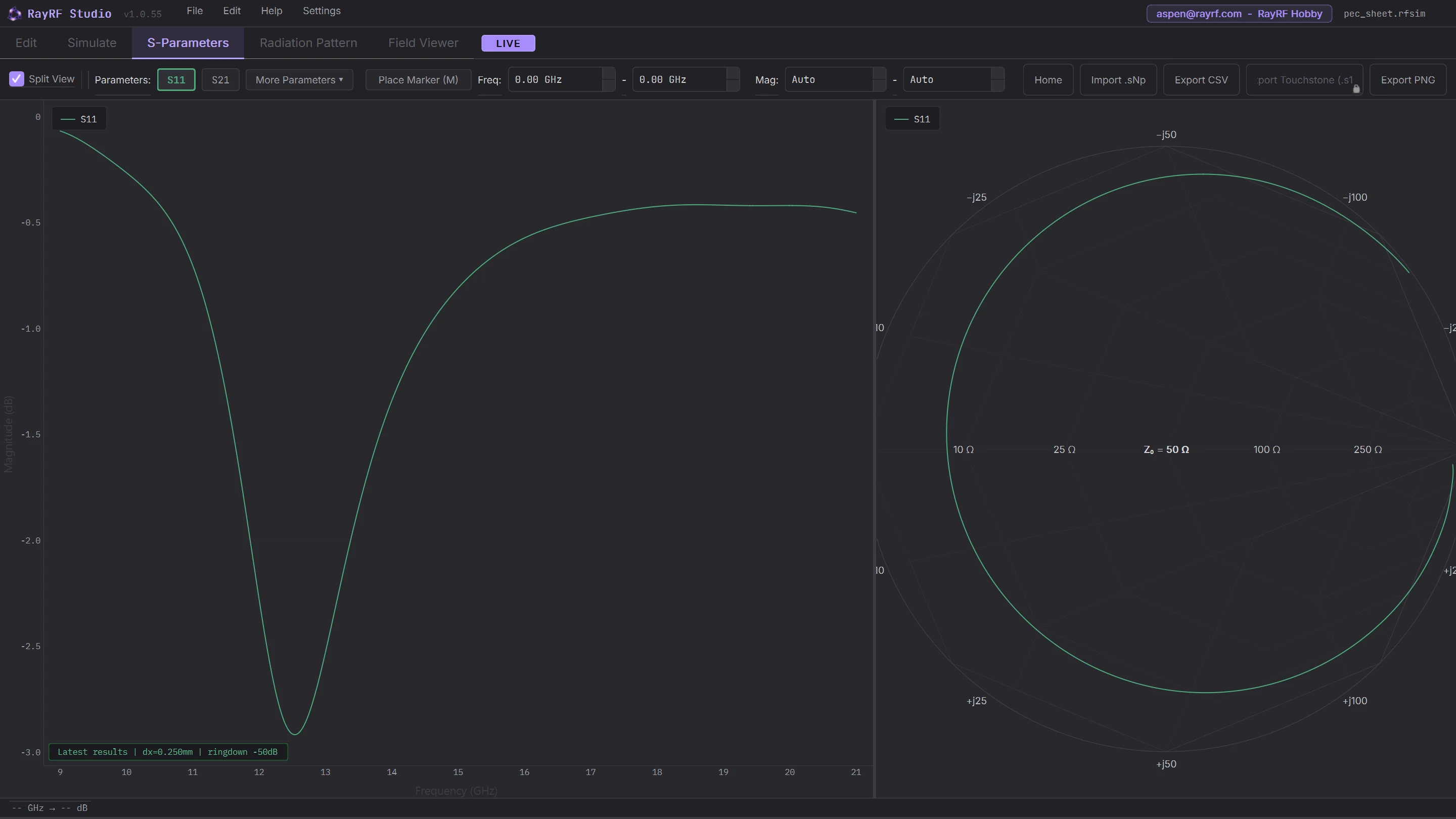
Task: Click the file name pec_sheet.rfsim
Action: (x=1384, y=14)
